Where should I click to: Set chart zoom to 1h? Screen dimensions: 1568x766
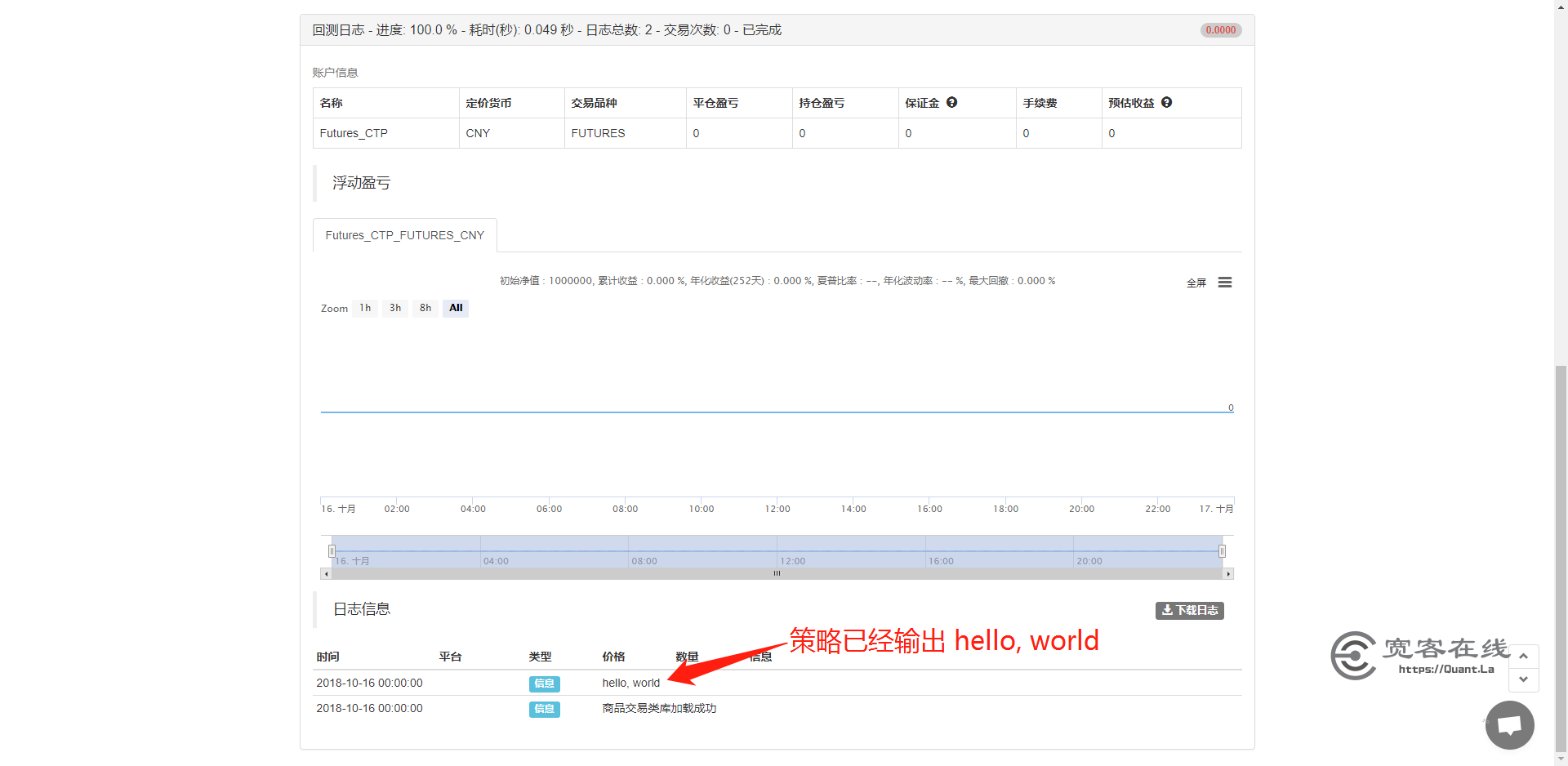coord(365,308)
